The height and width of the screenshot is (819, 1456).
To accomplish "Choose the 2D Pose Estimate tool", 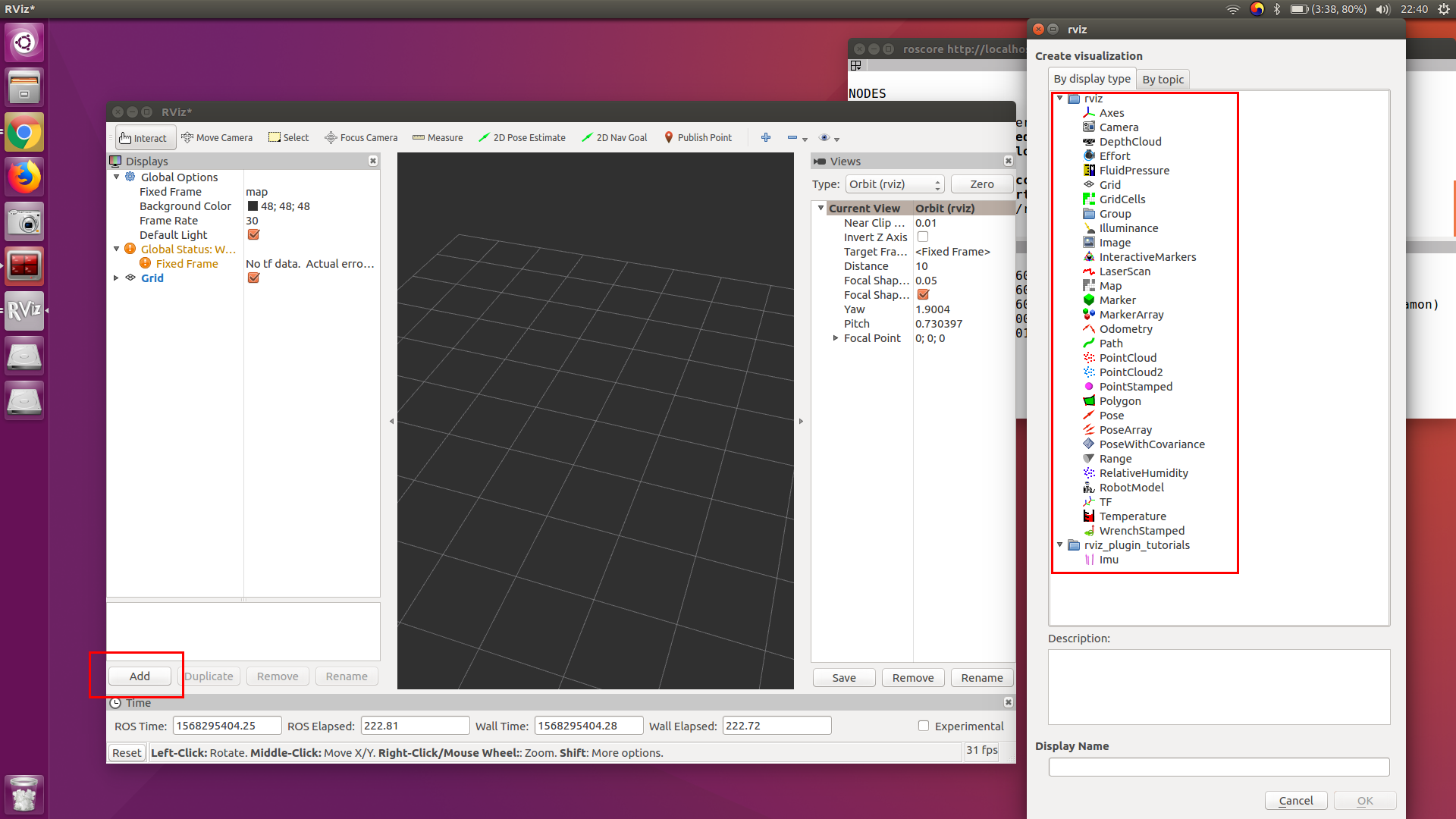I will [522, 137].
